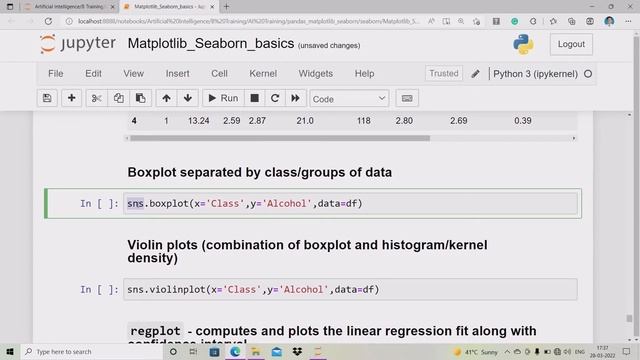The width and height of the screenshot is (640, 360).
Task: Open the Kernel menu
Action: pos(263,73)
